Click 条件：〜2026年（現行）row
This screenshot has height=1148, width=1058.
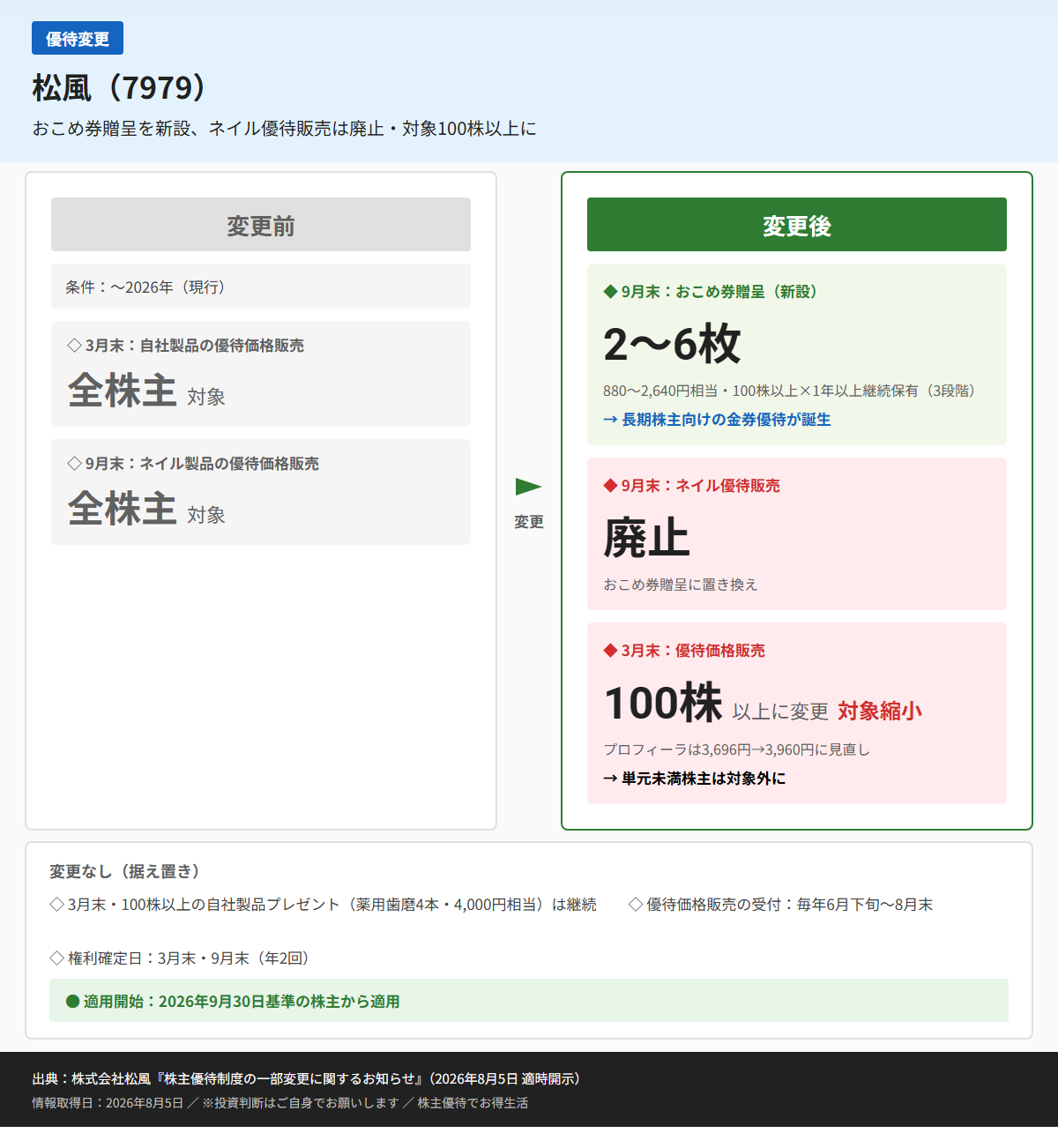pos(261,287)
